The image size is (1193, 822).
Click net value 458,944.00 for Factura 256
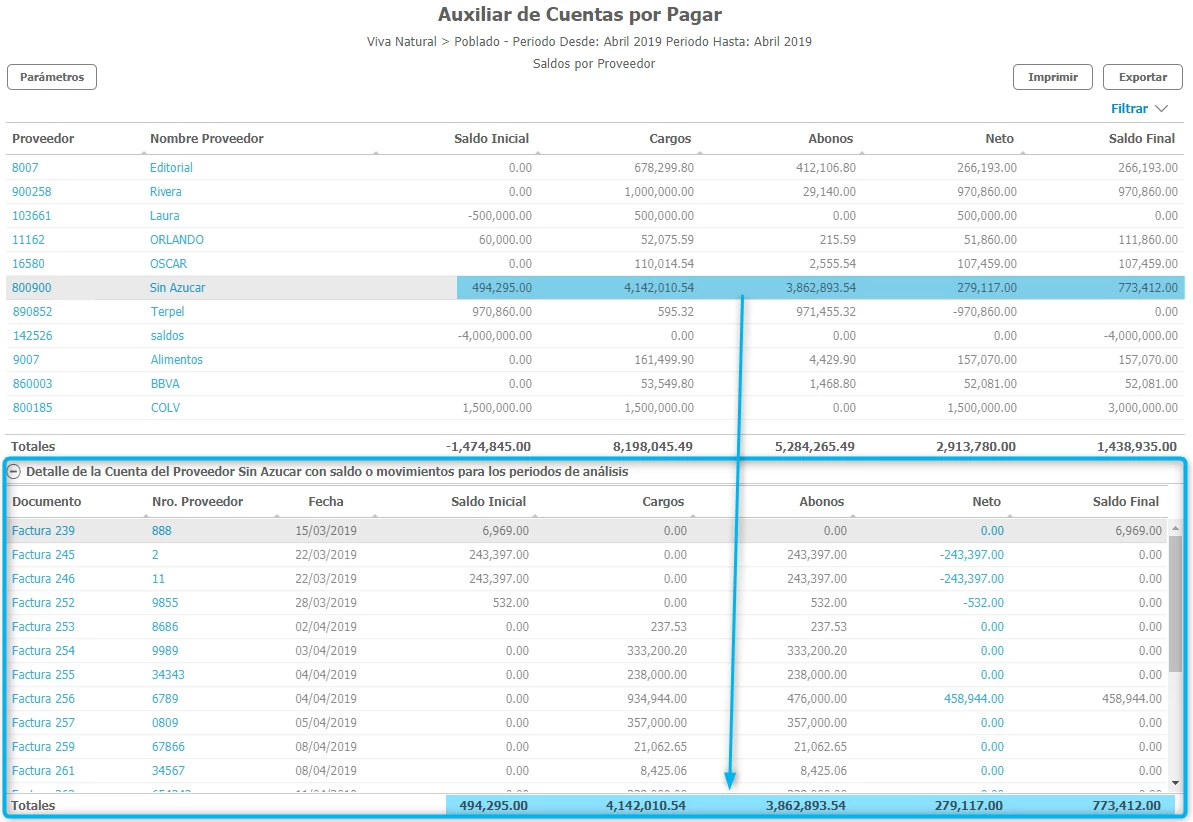click(x=974, y=699)
